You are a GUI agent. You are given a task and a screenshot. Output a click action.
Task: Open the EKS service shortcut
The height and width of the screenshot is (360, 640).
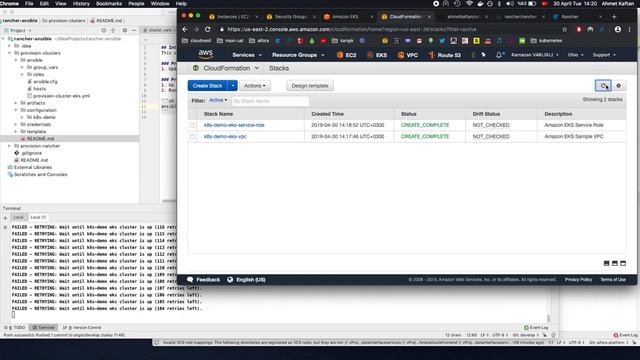[x=377, y=55]
